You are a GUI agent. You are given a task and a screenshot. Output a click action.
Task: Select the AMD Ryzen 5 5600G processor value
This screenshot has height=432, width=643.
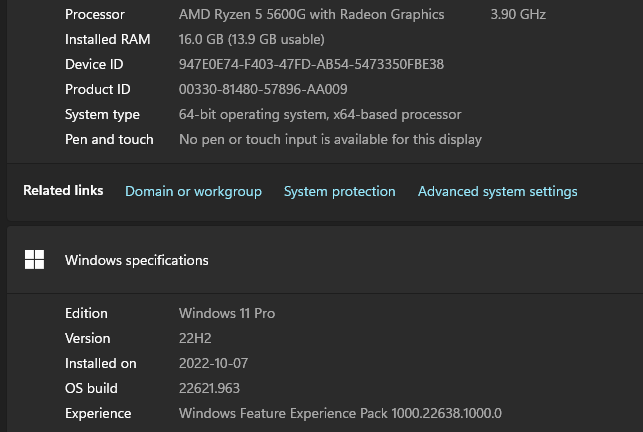tap(311, 14)
